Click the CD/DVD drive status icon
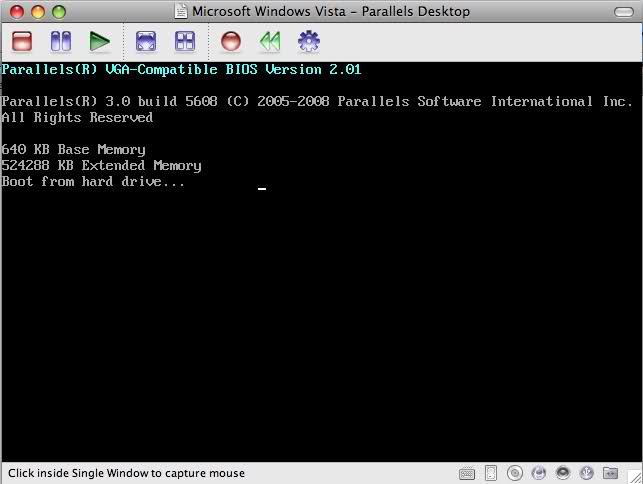The width and height of the screenshot is (643, 484). (515, 473)
